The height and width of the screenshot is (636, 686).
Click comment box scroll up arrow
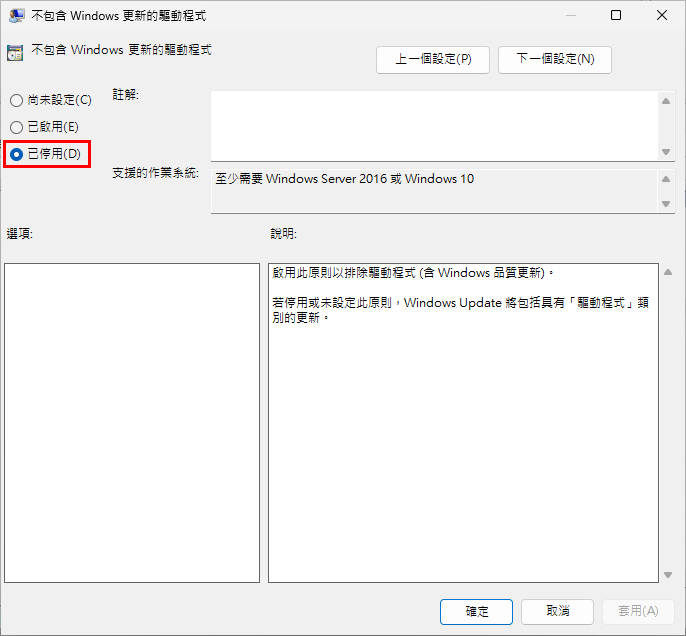tap(666, 101)
